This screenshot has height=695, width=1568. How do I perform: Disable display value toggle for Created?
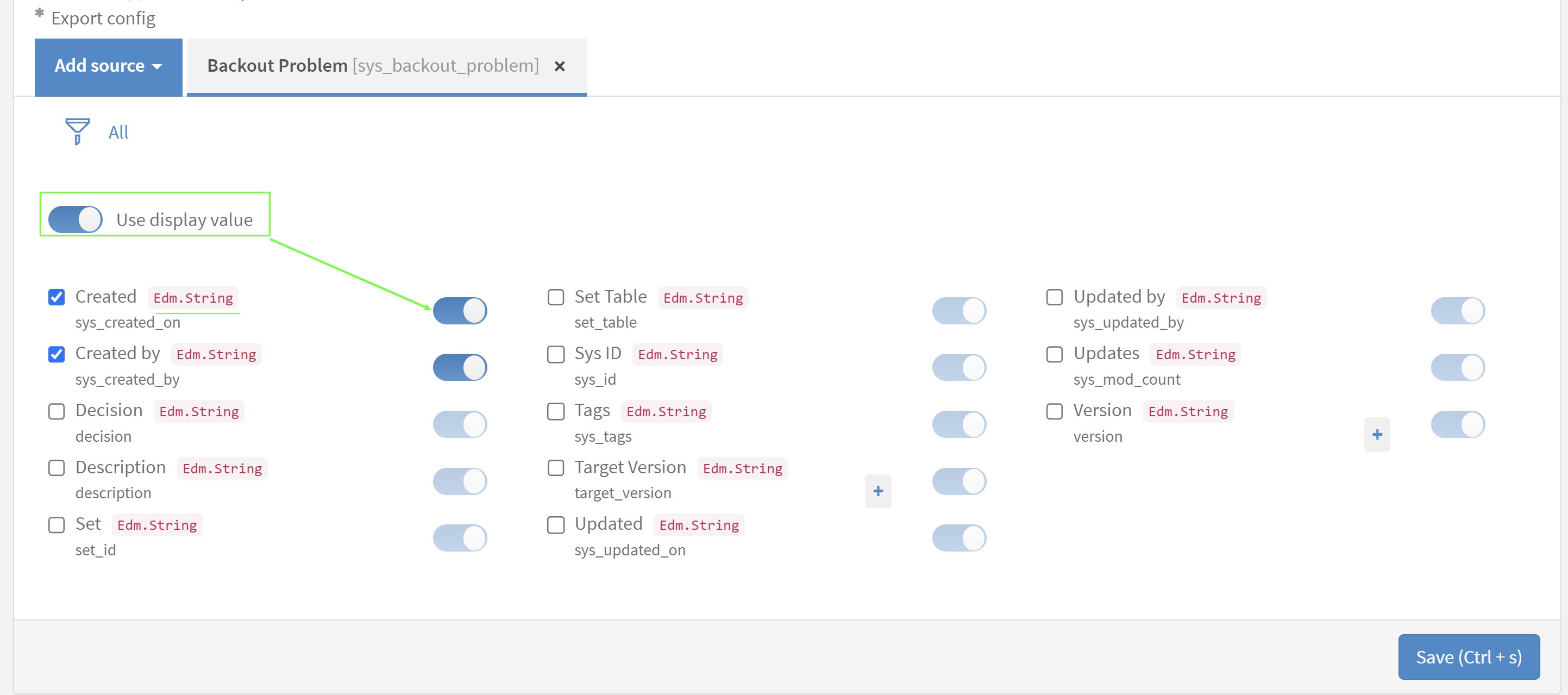460,311
